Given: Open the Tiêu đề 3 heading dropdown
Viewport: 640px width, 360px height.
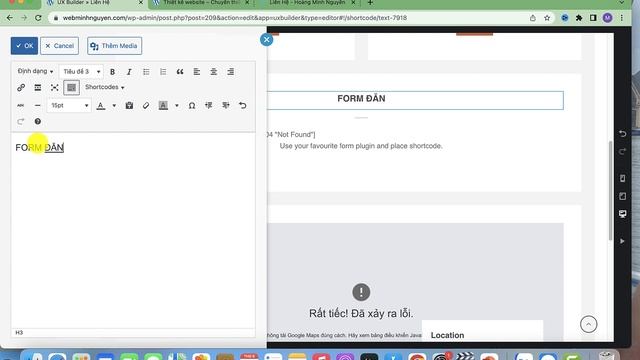Looking at the screenshot, I should (x=81, y=71).
